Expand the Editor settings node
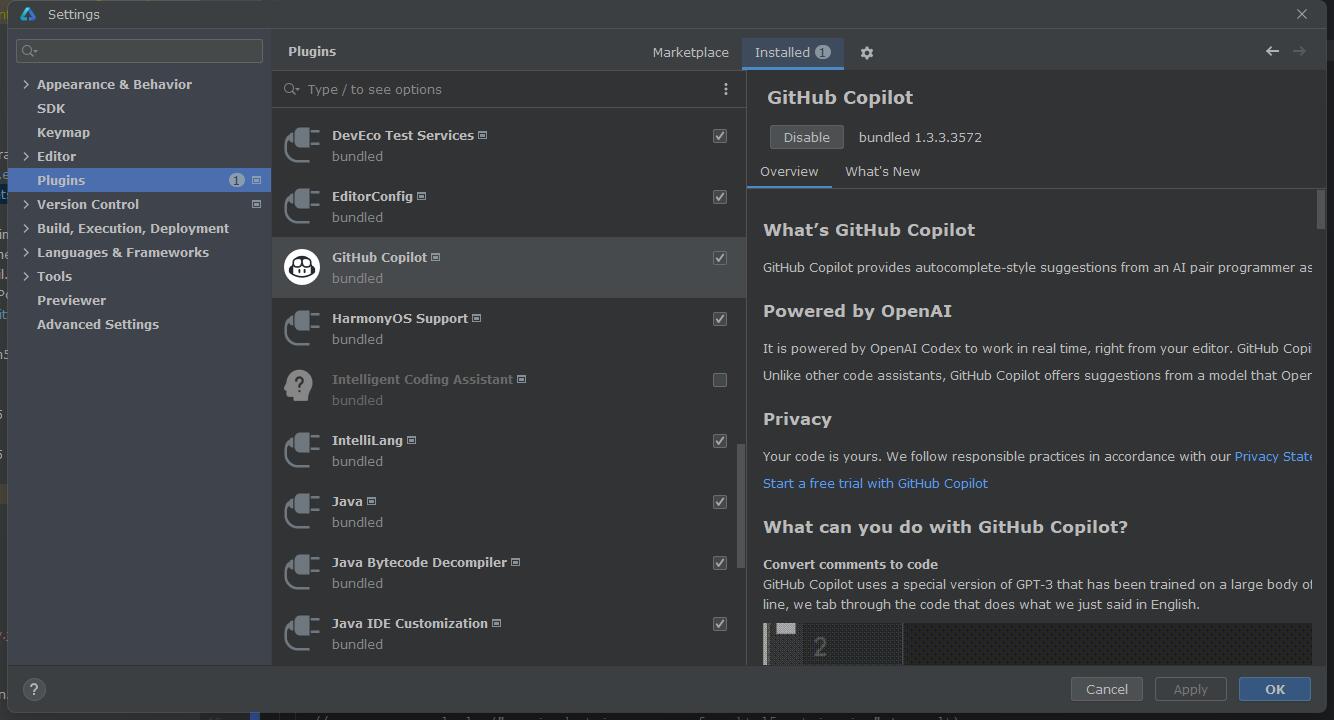This screenshot has width=1334, height=720. point(26,156)
